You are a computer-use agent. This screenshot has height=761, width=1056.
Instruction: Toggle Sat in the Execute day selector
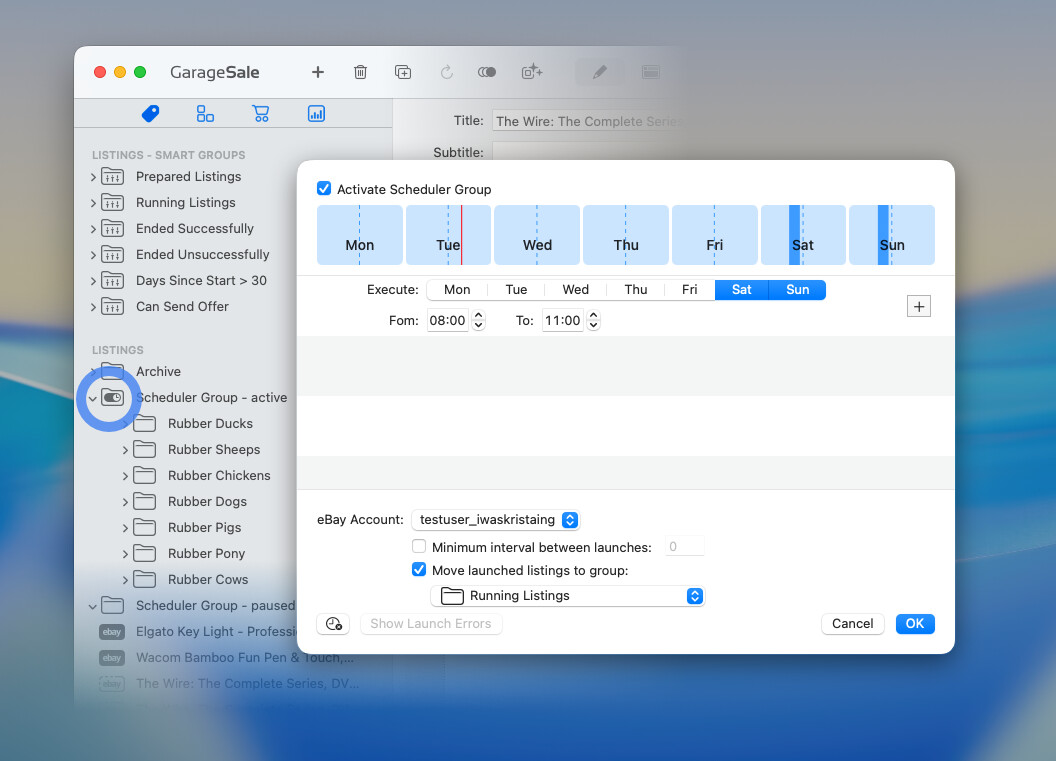pos(741,290)
